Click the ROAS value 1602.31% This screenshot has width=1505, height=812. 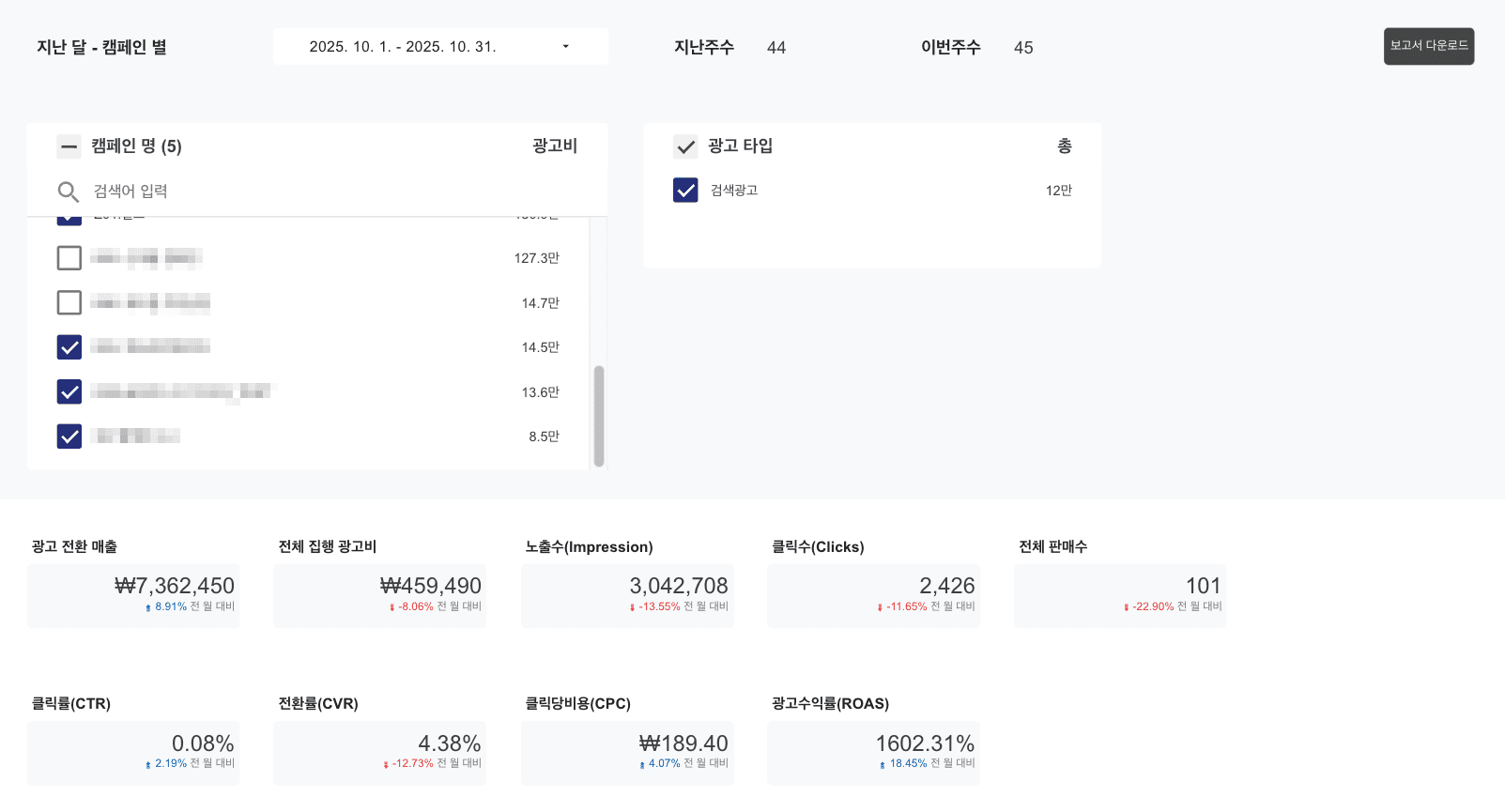pos(926,743)
